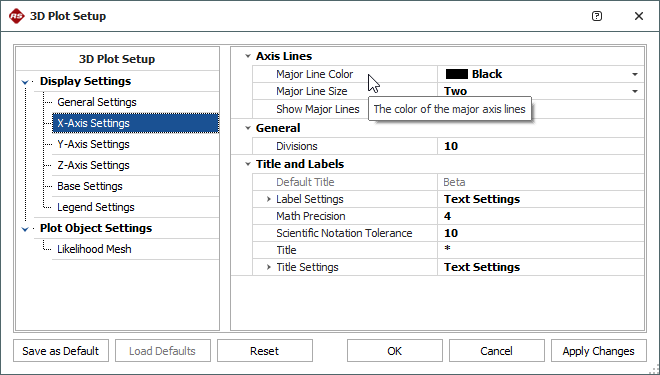Click the RS application logo icon
Viewport: 660px width, 375px height.
16,16
